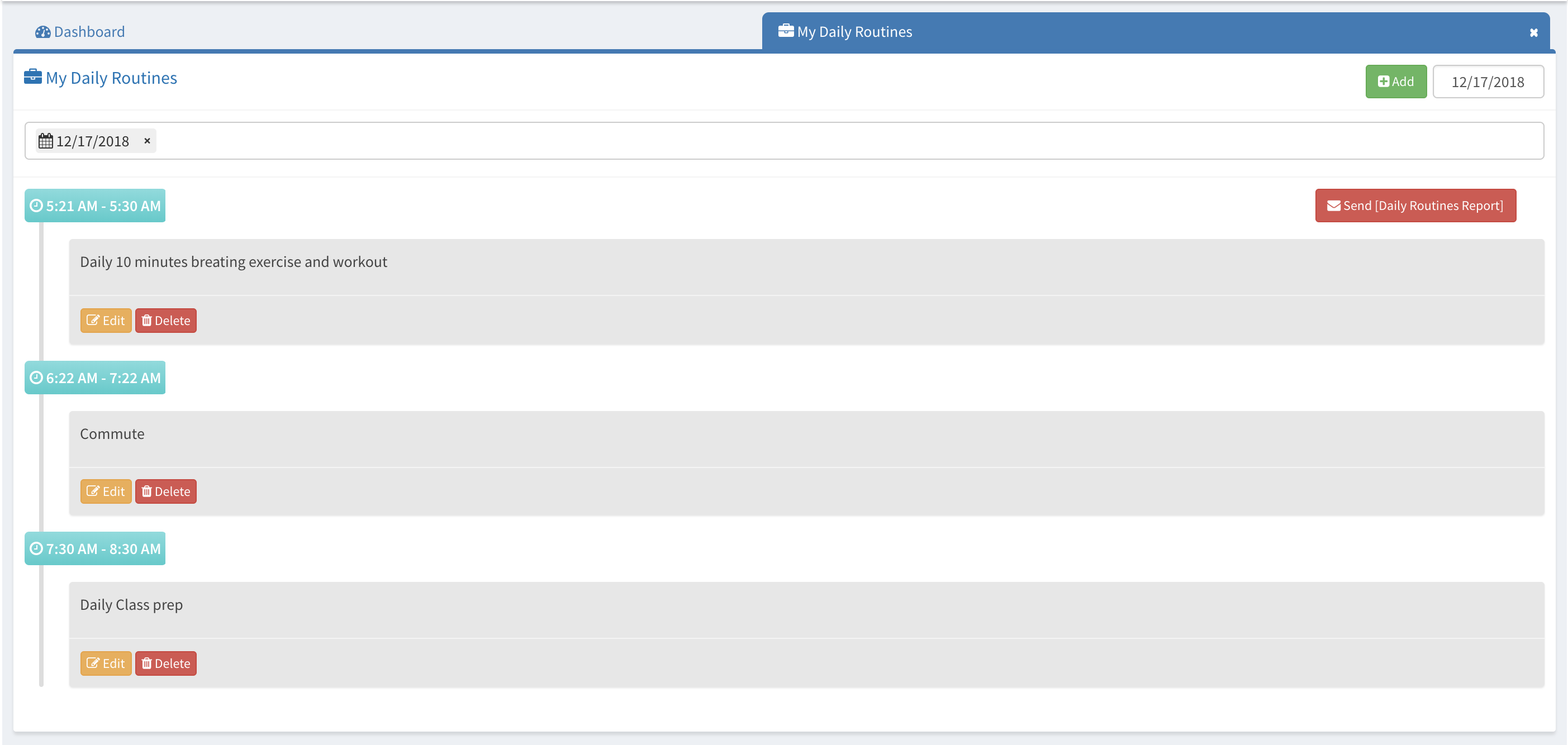Screen dimensions: 1568x745
Task: Delete the breathing exercise routine
Action: pyautogui.click(x=165, y=321)
